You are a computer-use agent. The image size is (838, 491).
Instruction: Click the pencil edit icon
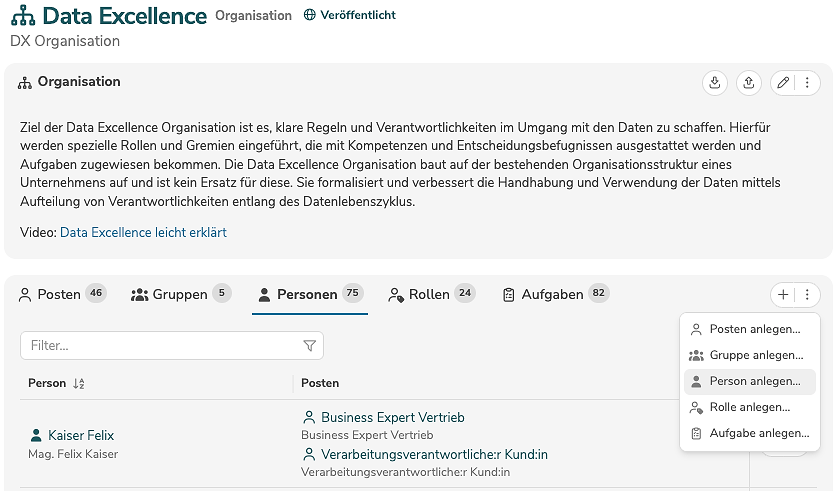coord(783,83)
